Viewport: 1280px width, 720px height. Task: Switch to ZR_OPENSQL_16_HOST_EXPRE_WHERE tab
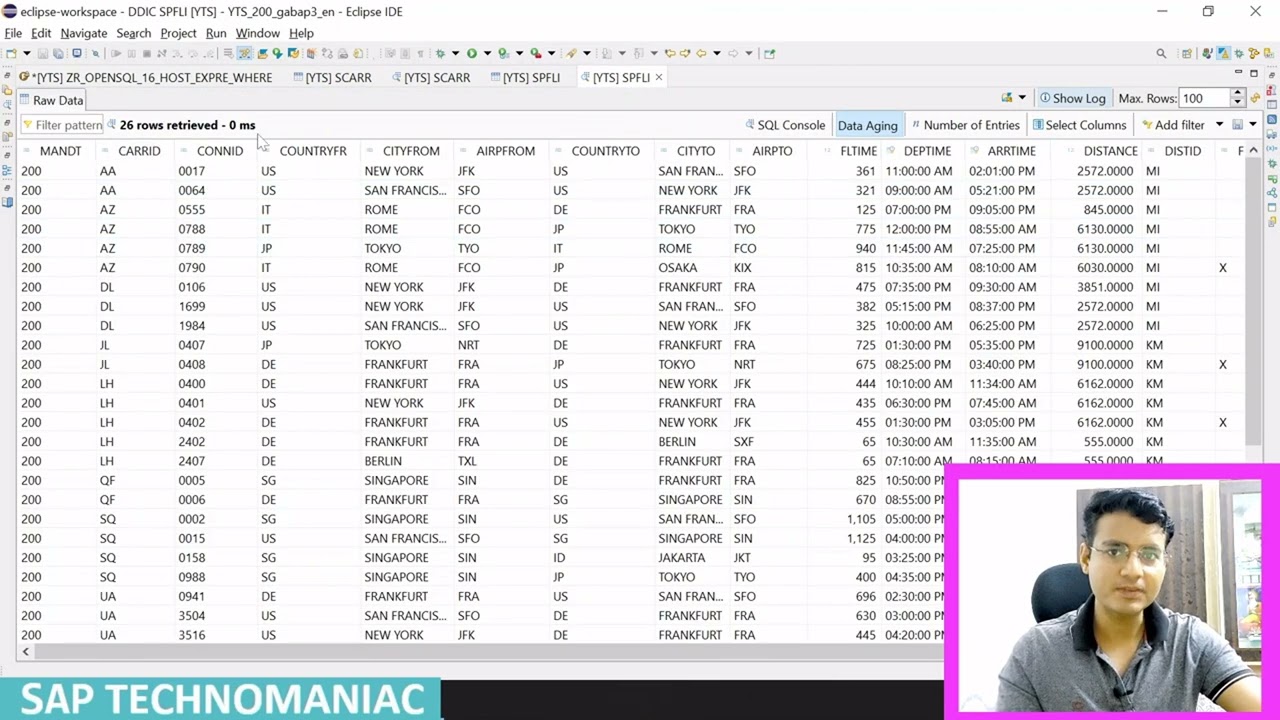[146, 77]
